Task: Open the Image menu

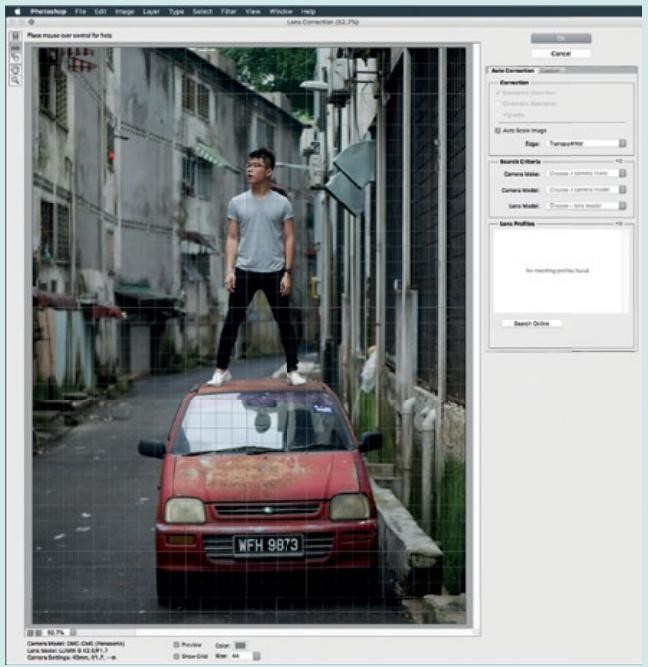Action: click(x=124, y=11)
